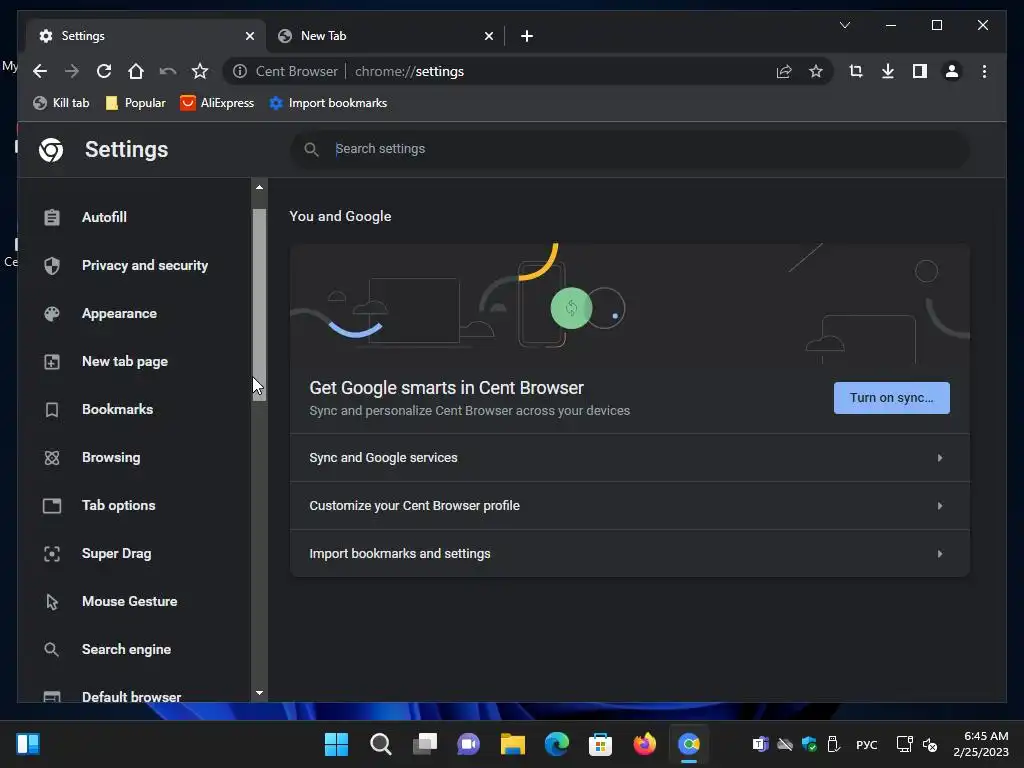Toggle the side panel icon
Viewport: 1024px width, 768px height.
[920, 71]
